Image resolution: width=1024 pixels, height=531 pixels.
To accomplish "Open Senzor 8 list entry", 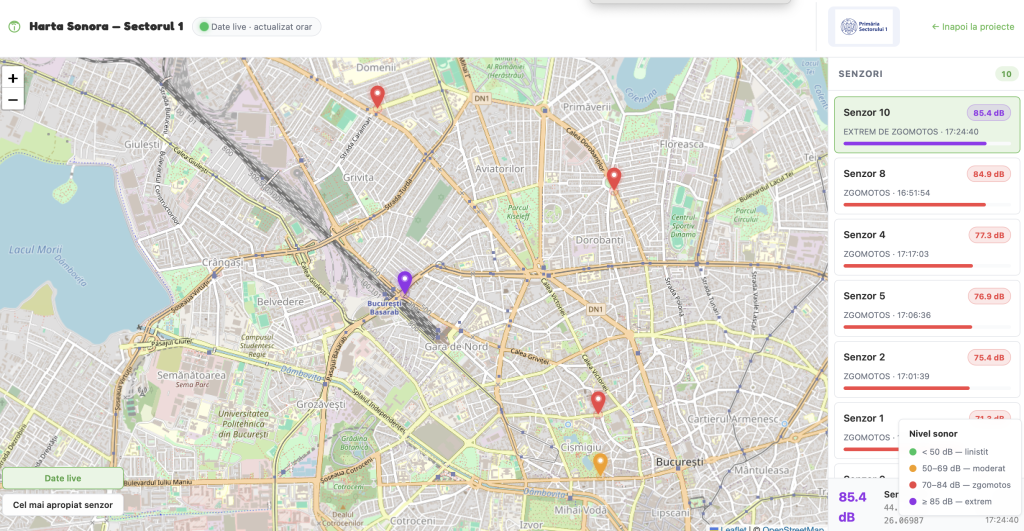I will click(x=926, y=185).
